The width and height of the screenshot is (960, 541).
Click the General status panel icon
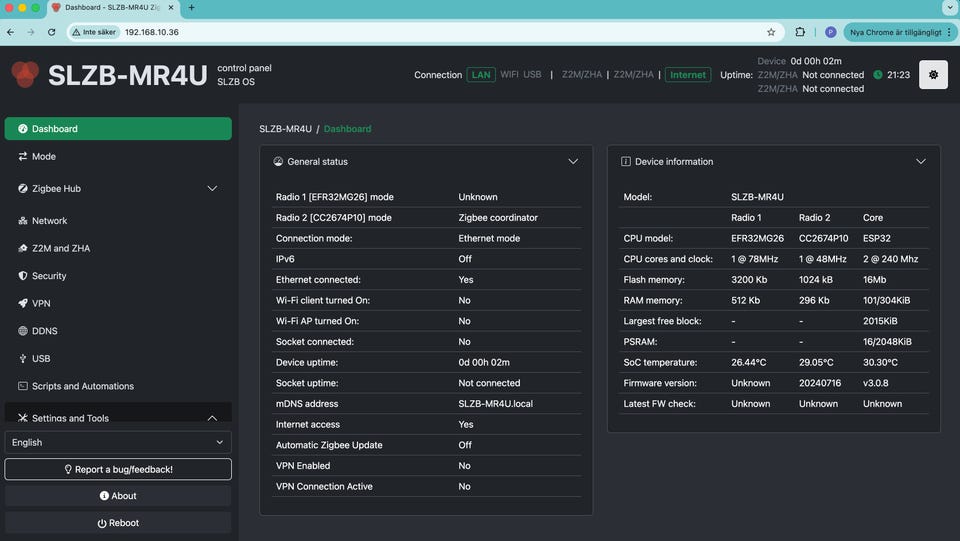pyautogui.click(x=278, y=161)
